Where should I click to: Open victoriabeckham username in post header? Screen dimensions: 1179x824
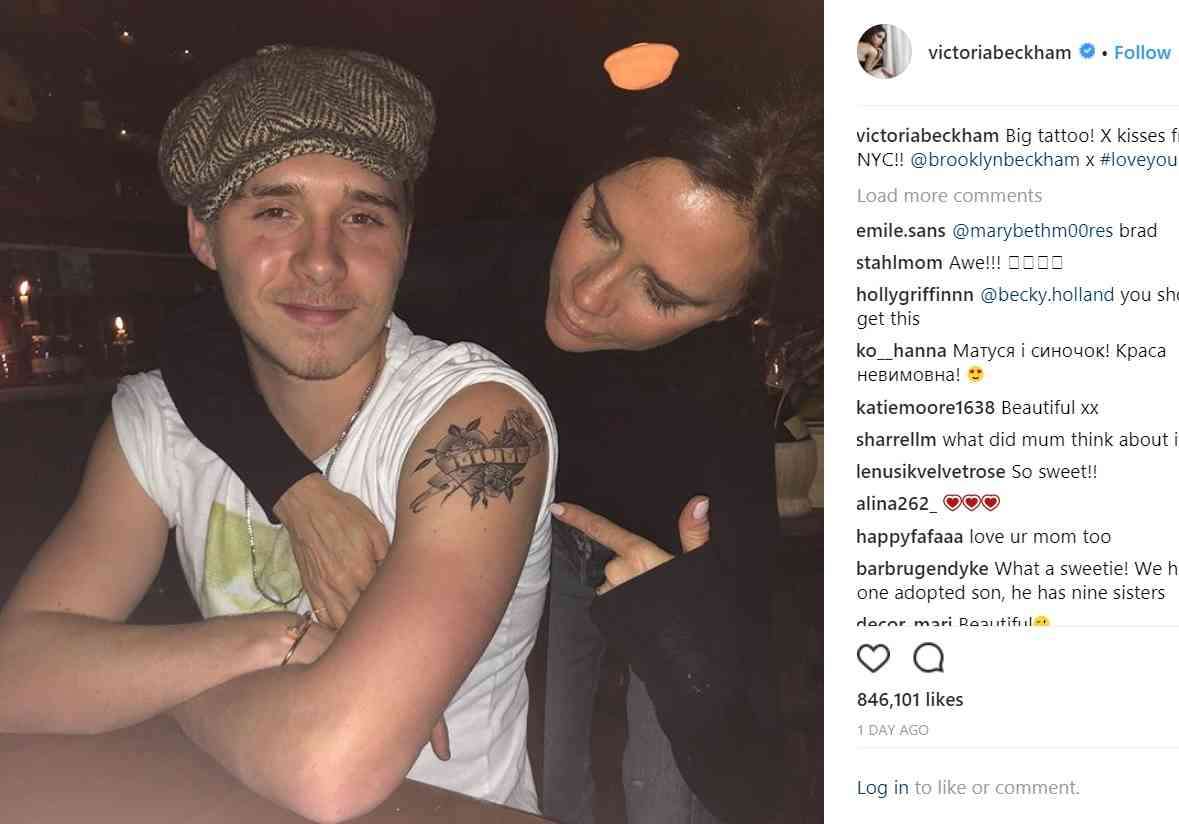tap(999, 53)
